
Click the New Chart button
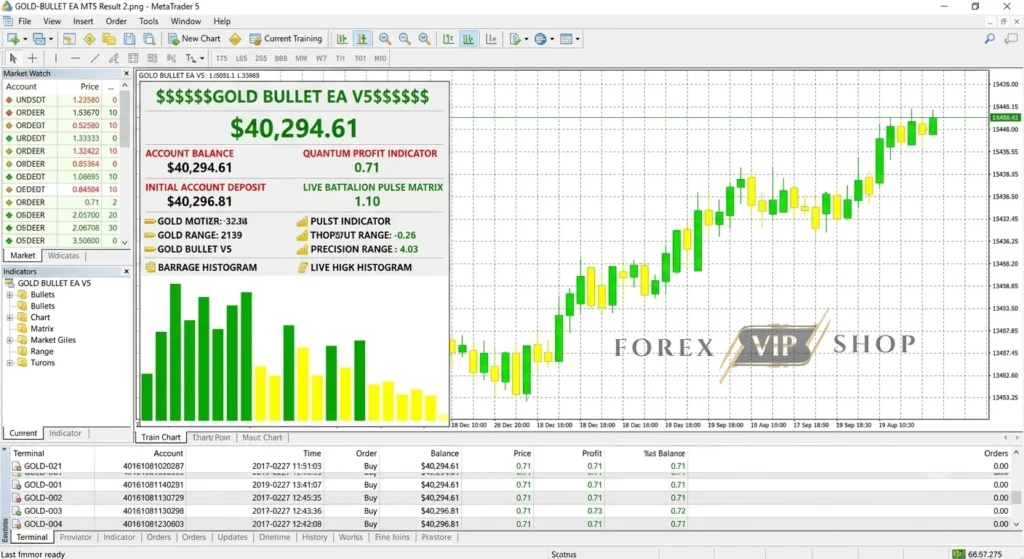coord(195,39)
